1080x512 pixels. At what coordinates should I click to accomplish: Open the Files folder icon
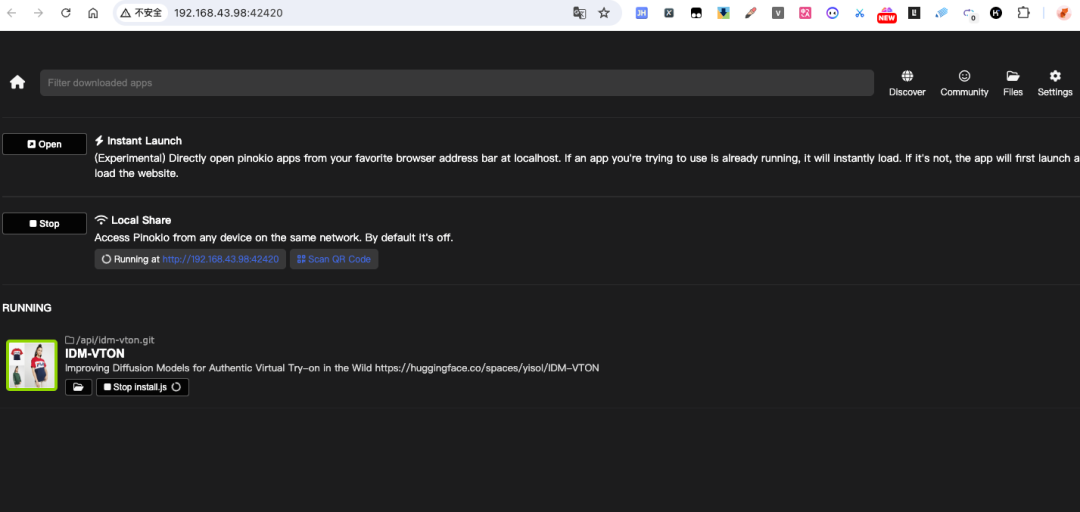tap(1013, 76)
